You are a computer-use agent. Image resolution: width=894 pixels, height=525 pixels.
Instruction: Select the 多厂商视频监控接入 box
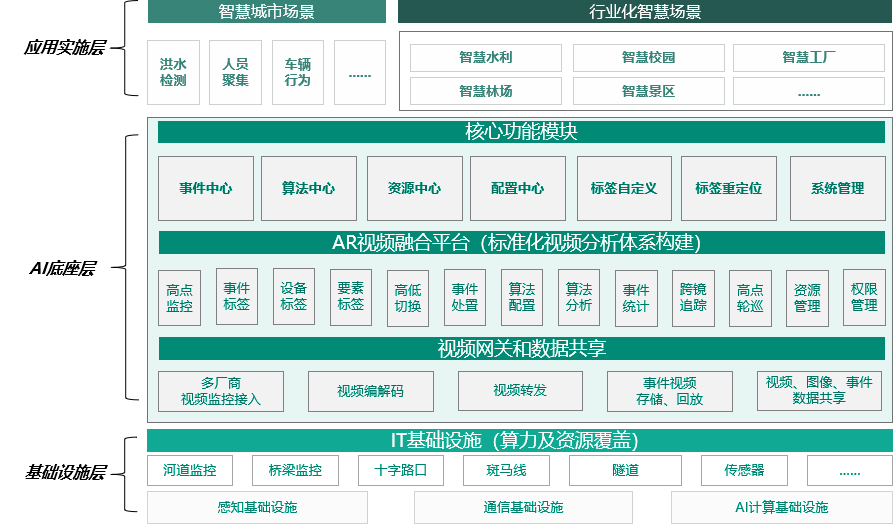[x=221, y=392]
